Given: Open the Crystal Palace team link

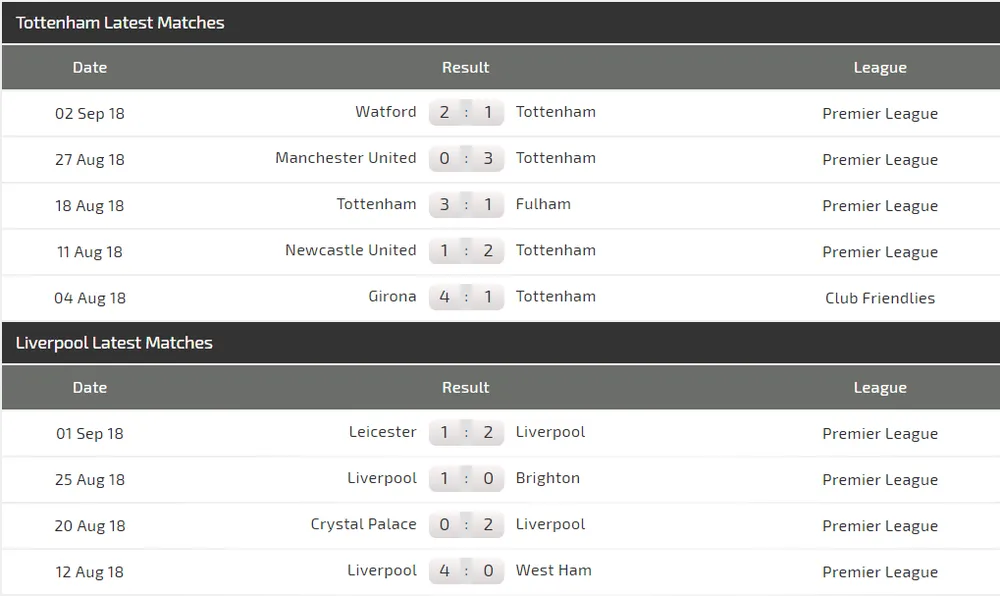Looking at the screenshot, I should pos(363,524).
